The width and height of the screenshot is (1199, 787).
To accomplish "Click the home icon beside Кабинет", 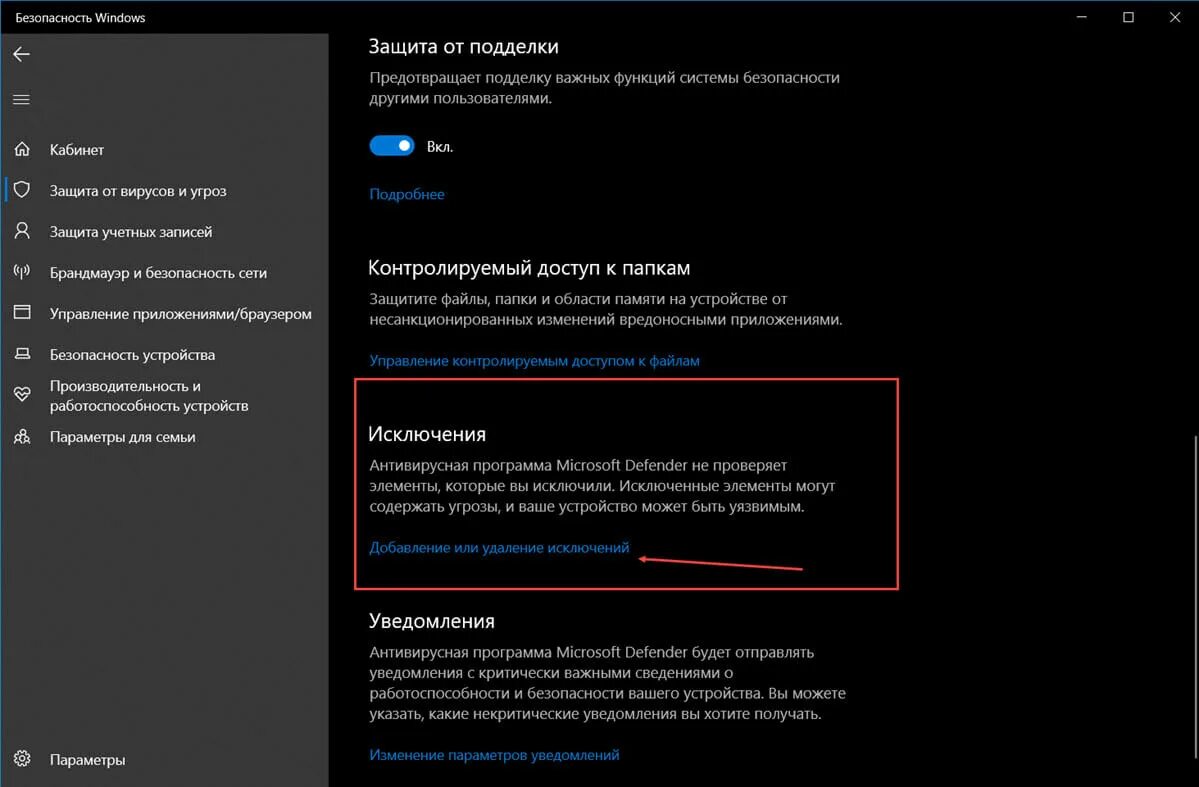I will (22, 149).
